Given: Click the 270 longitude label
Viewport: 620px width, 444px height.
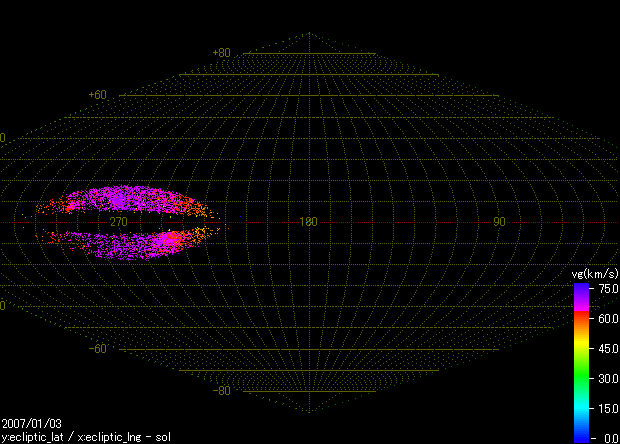Looking at the screenshot, I should (x=118, y=222).
